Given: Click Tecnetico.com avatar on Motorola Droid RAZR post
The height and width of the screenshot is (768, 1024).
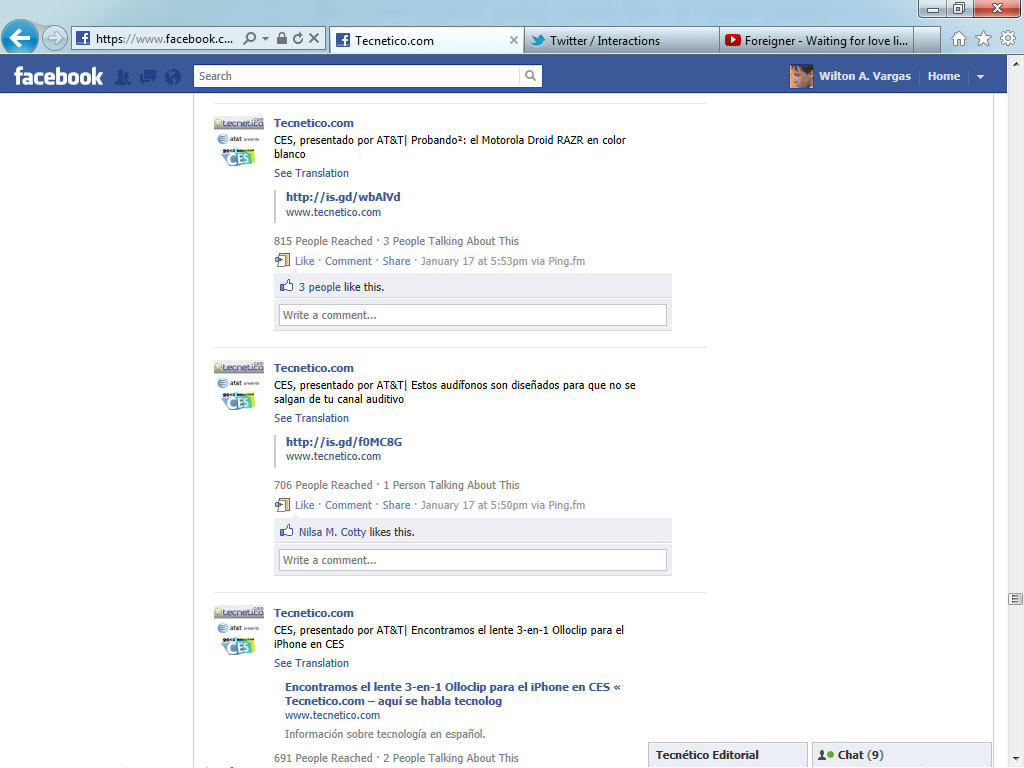Looking at the screenshot, I should point(239,141).
